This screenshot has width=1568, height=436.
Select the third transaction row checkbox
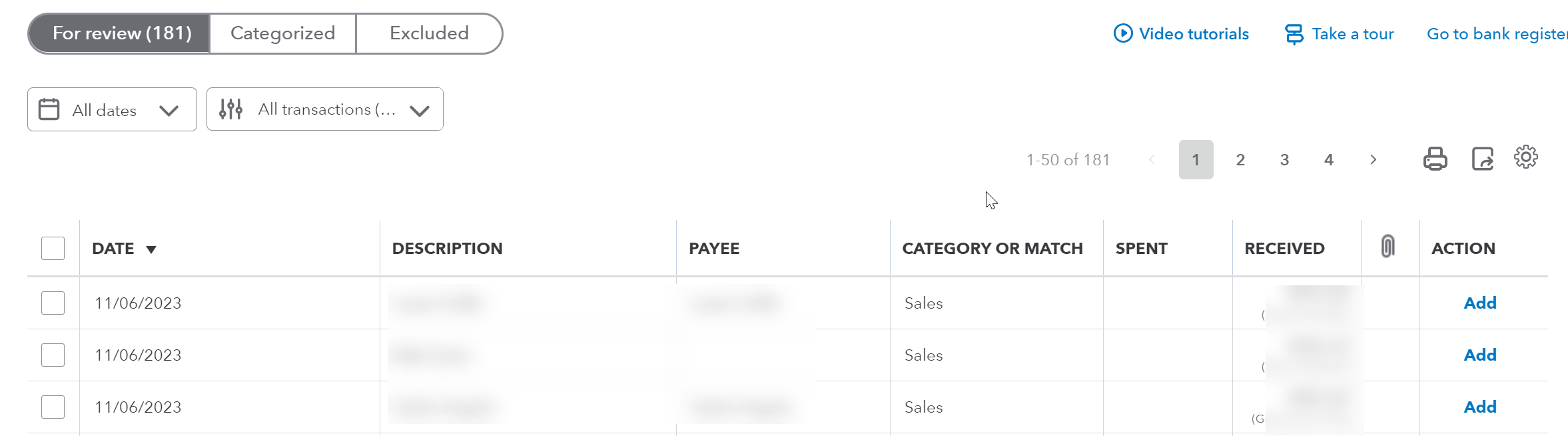[53, 407]
